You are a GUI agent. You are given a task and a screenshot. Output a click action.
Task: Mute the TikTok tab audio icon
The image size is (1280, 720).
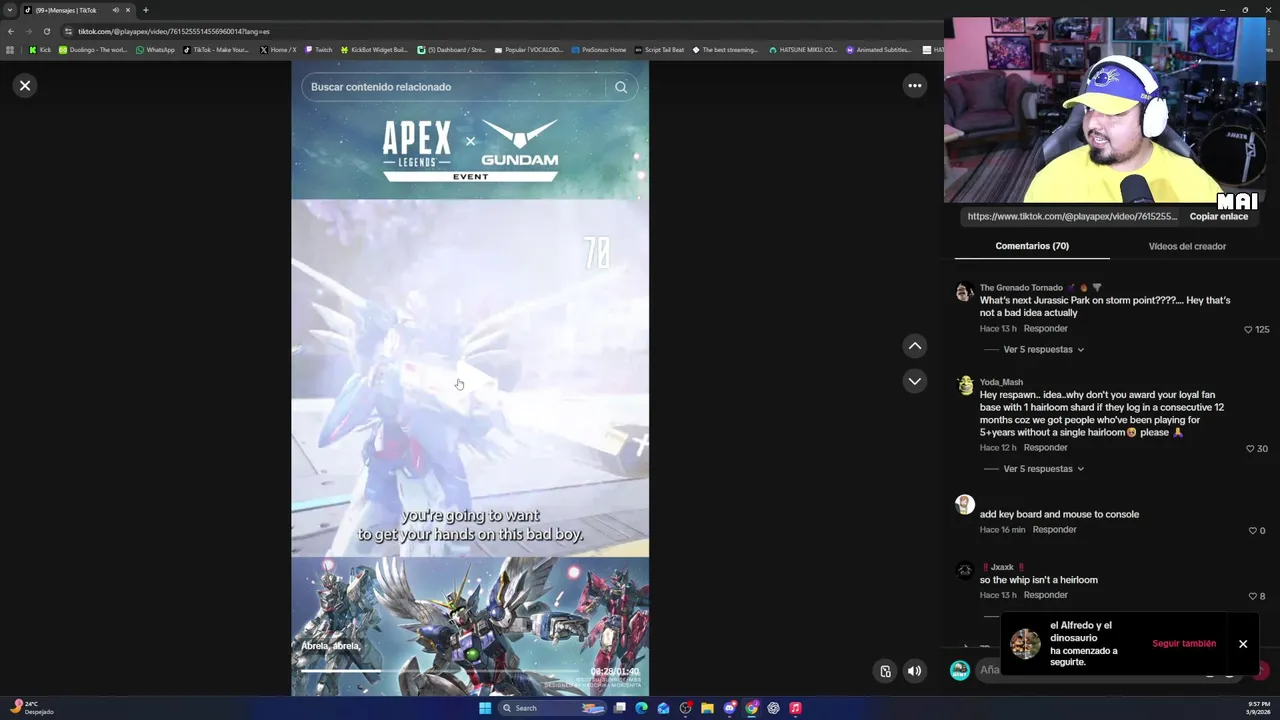(x=115, y=10)
